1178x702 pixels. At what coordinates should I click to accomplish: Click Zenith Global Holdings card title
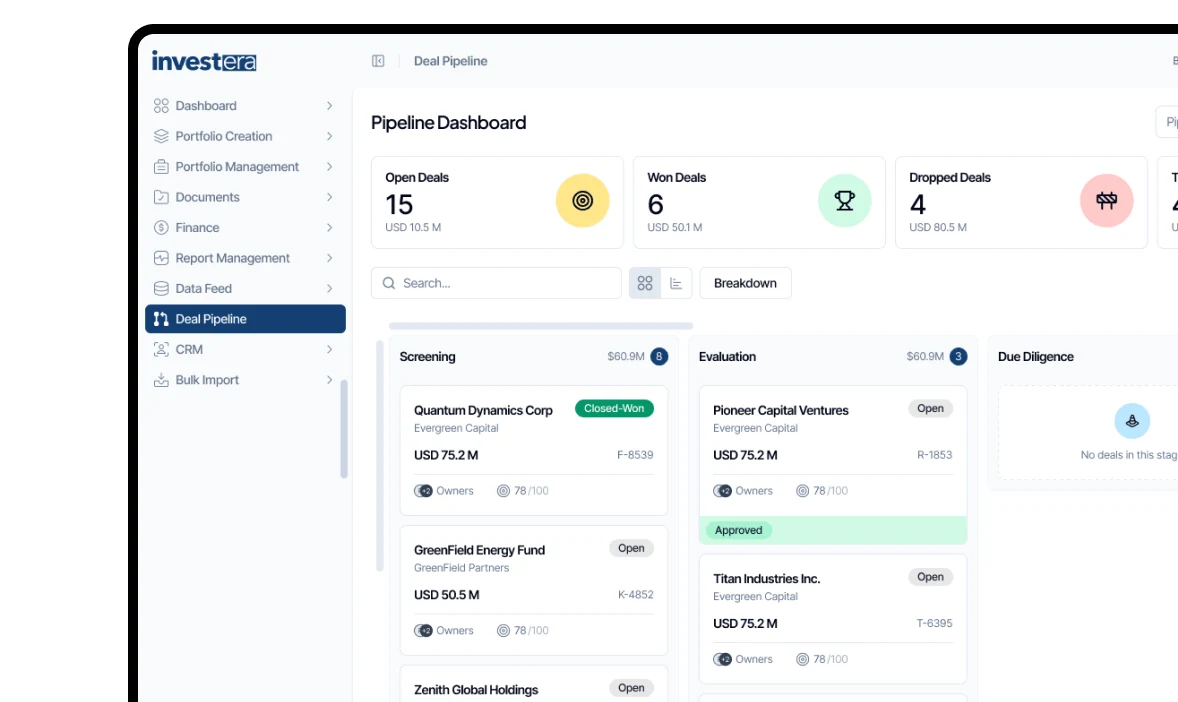(476, 690)
